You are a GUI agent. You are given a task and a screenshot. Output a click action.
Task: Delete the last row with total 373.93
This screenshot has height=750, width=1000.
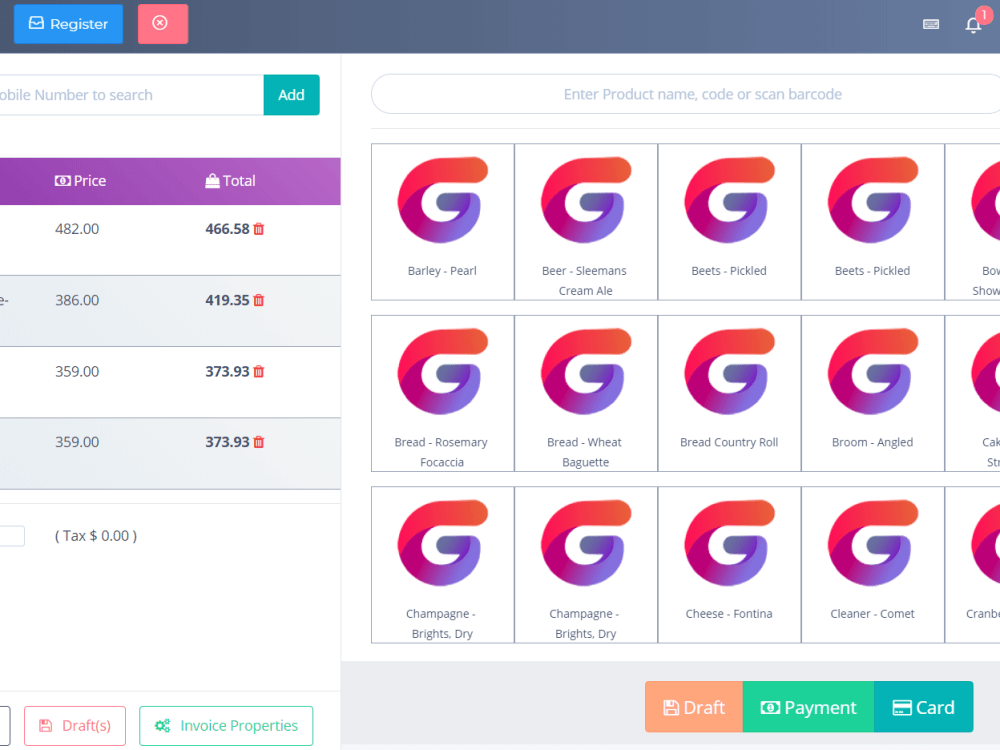coord(259,443)
